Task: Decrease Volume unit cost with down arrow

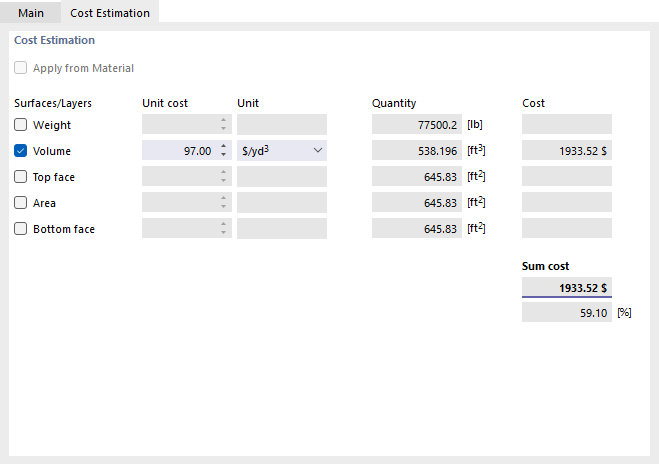Action: click(224, 156)
